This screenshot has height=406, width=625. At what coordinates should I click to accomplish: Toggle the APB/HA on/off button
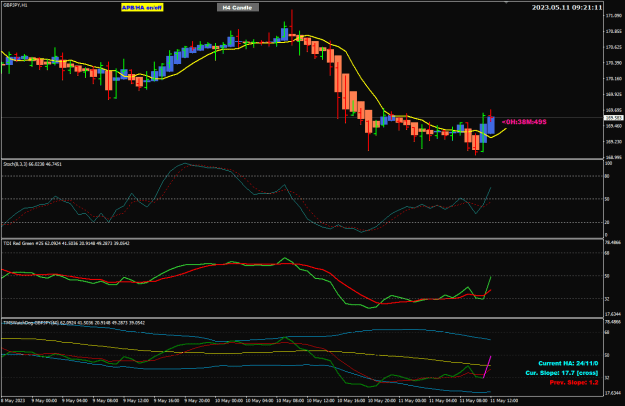tap(142, 8)
